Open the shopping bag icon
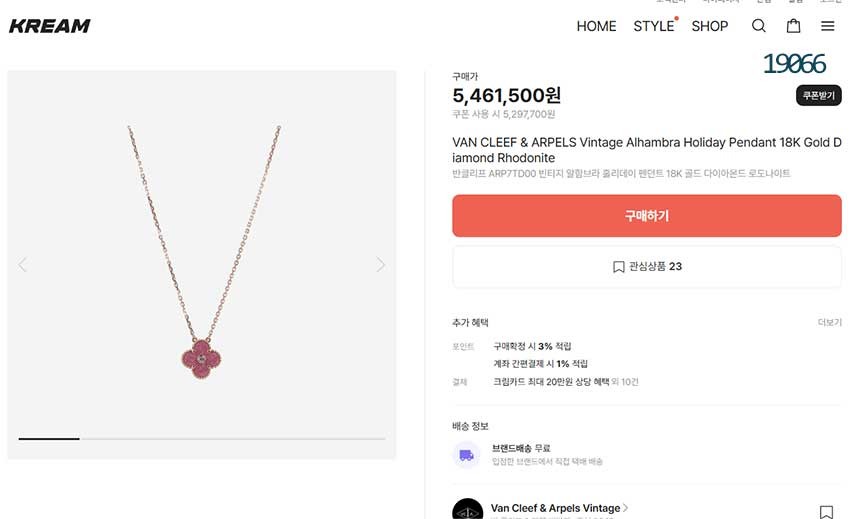The image size is (860, 519). point(793,26)
